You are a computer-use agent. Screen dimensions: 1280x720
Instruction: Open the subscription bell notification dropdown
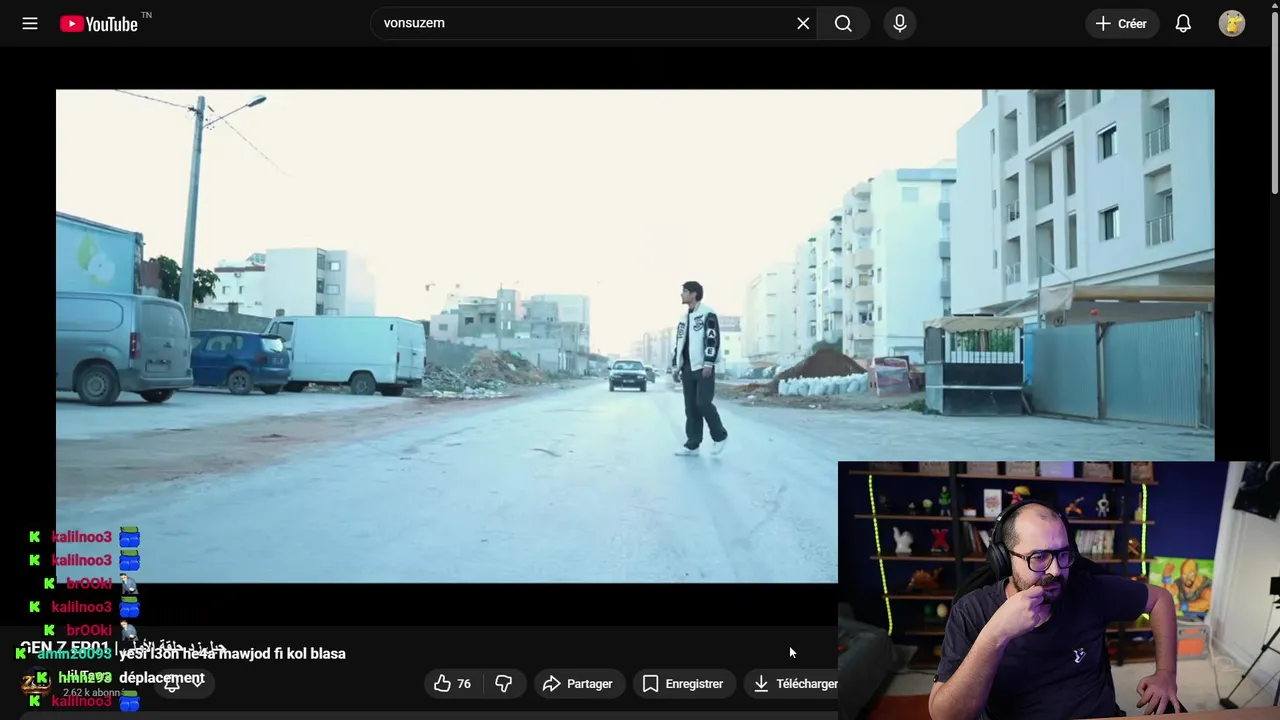coord(183,683)
